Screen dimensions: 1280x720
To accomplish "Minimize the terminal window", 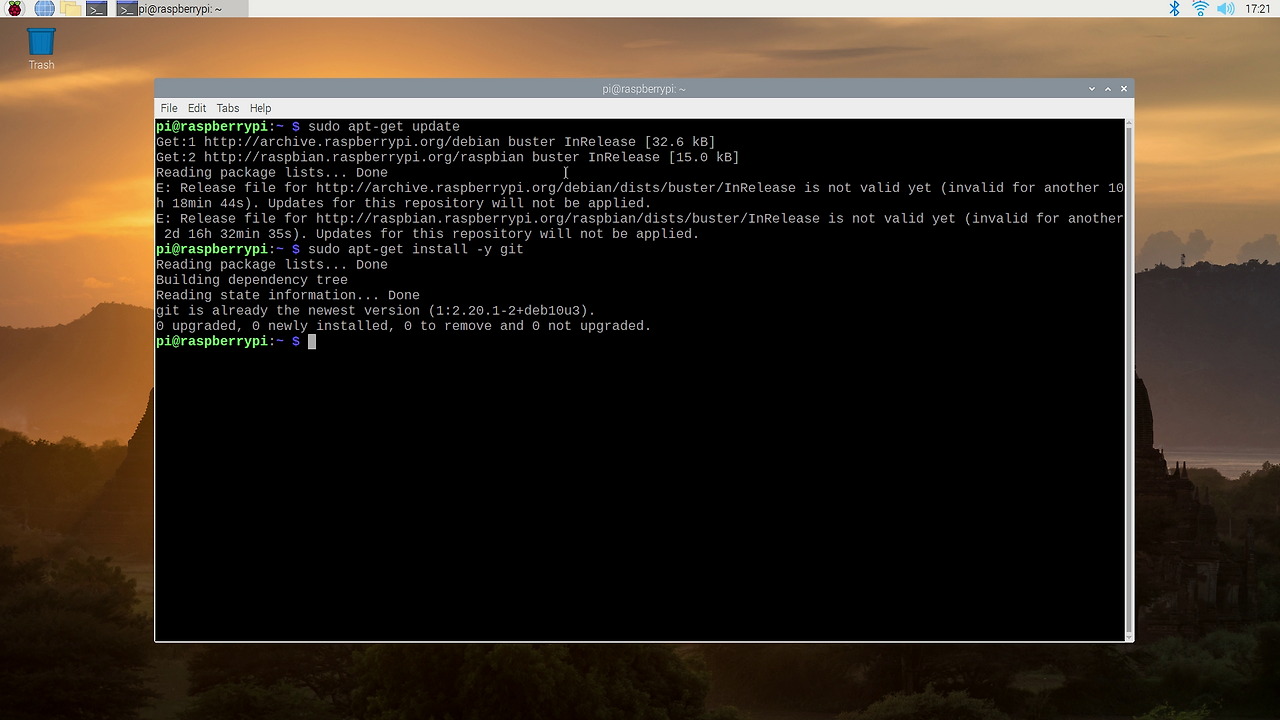I will pos(1092,89).
